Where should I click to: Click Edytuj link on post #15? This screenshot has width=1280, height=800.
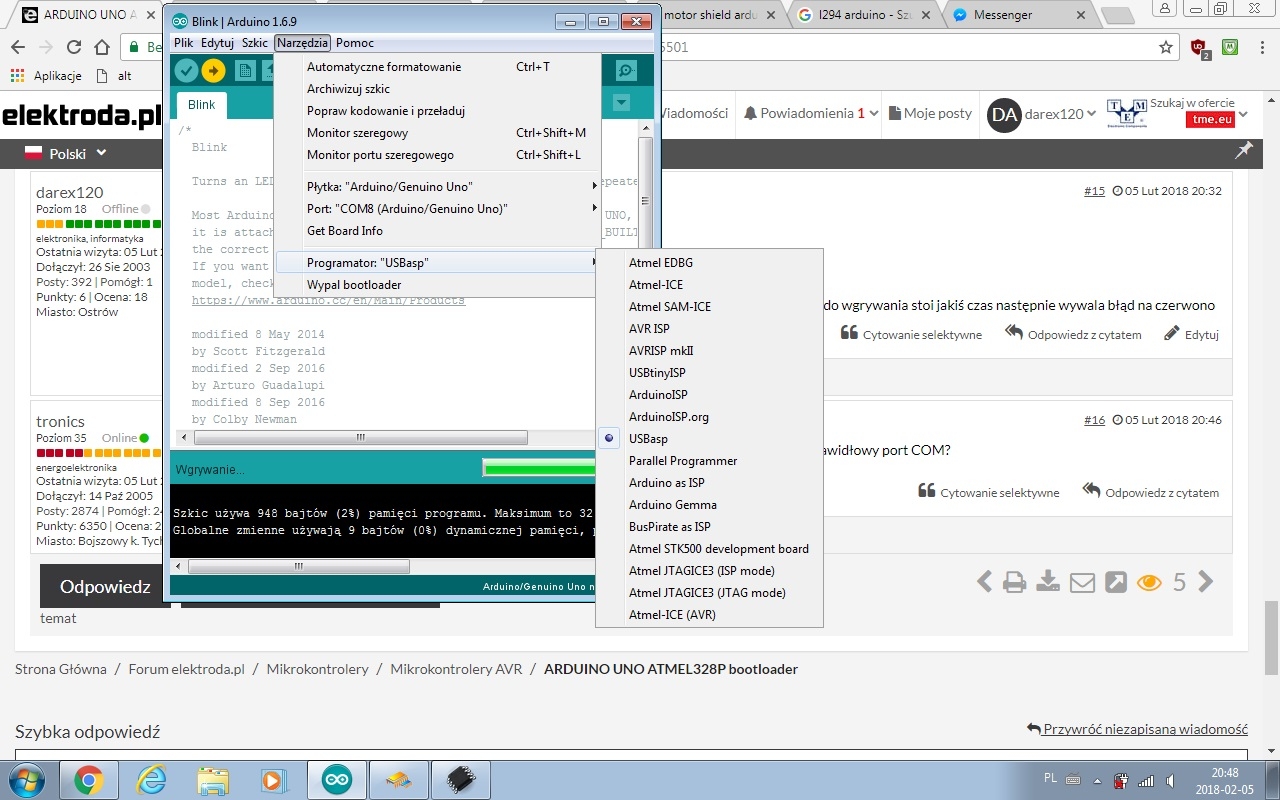coord(1191,334)
